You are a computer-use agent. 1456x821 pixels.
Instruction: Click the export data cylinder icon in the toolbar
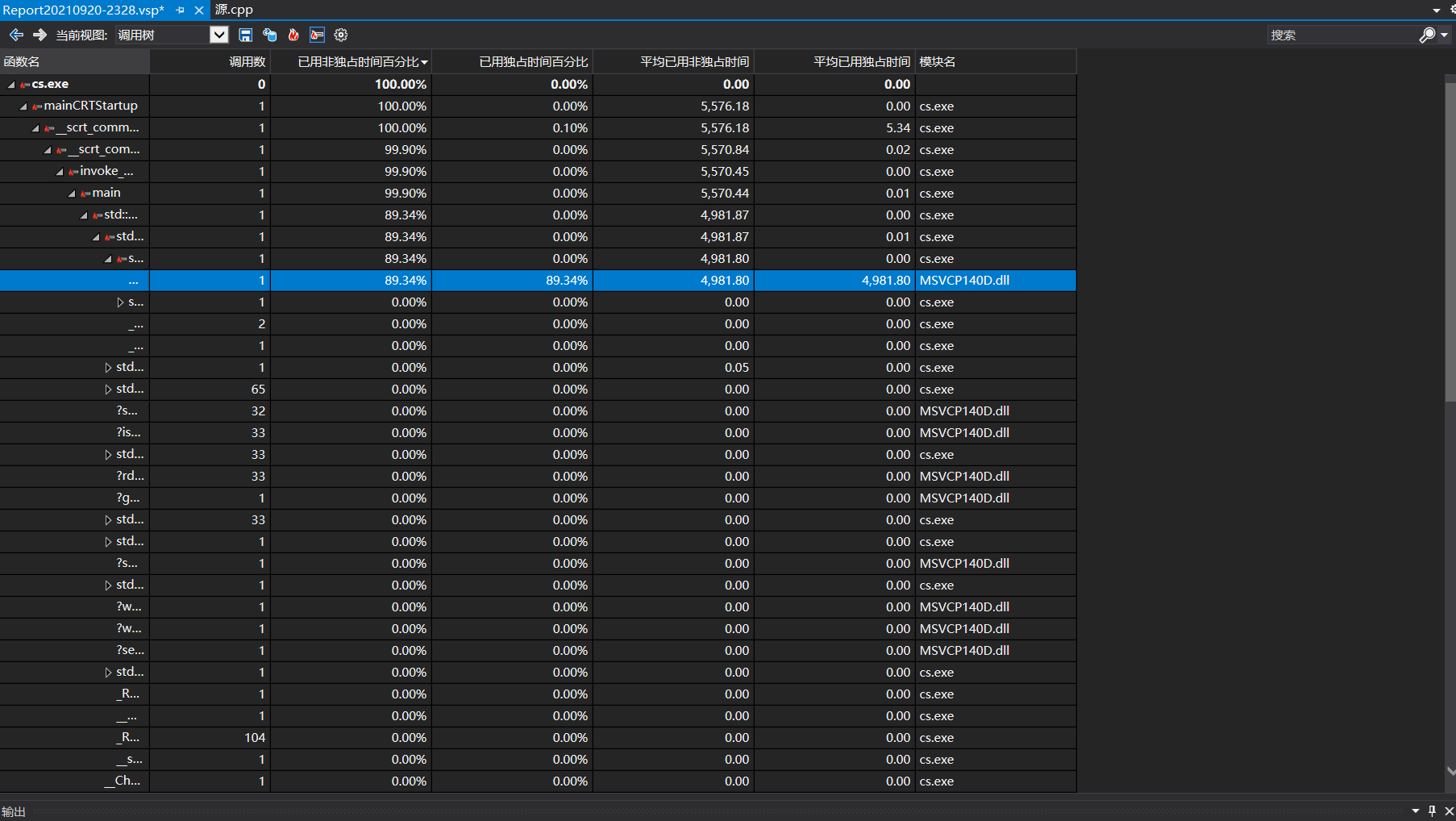[270, 35]
